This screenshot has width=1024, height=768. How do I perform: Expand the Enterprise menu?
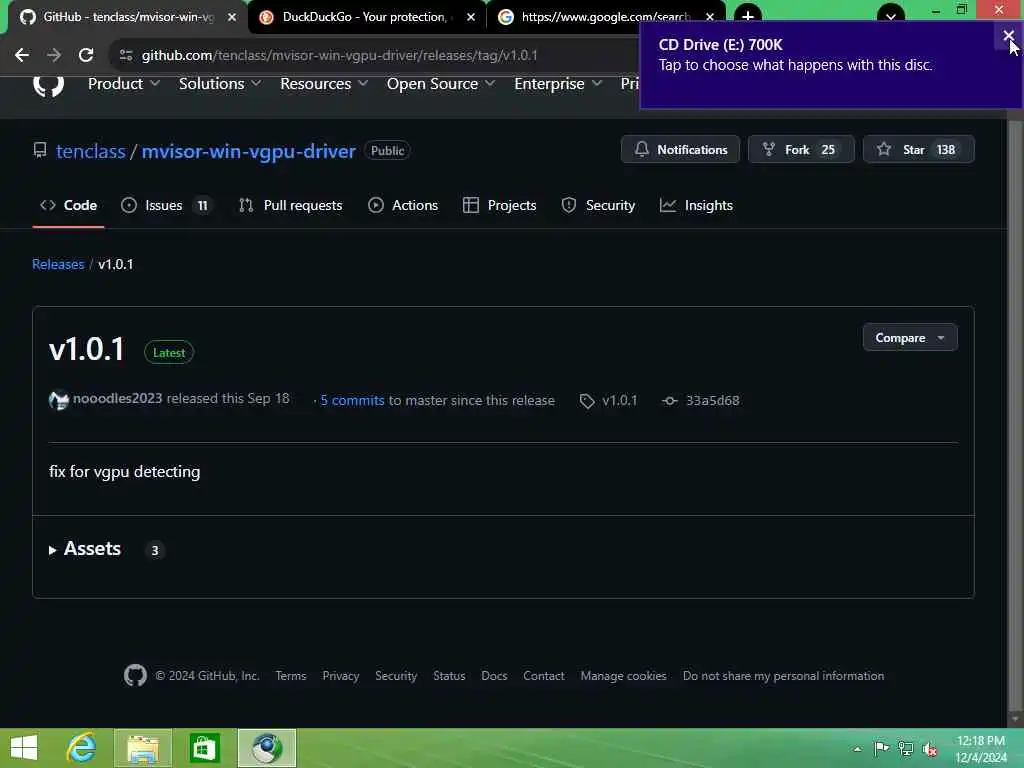tap(558, 84)
